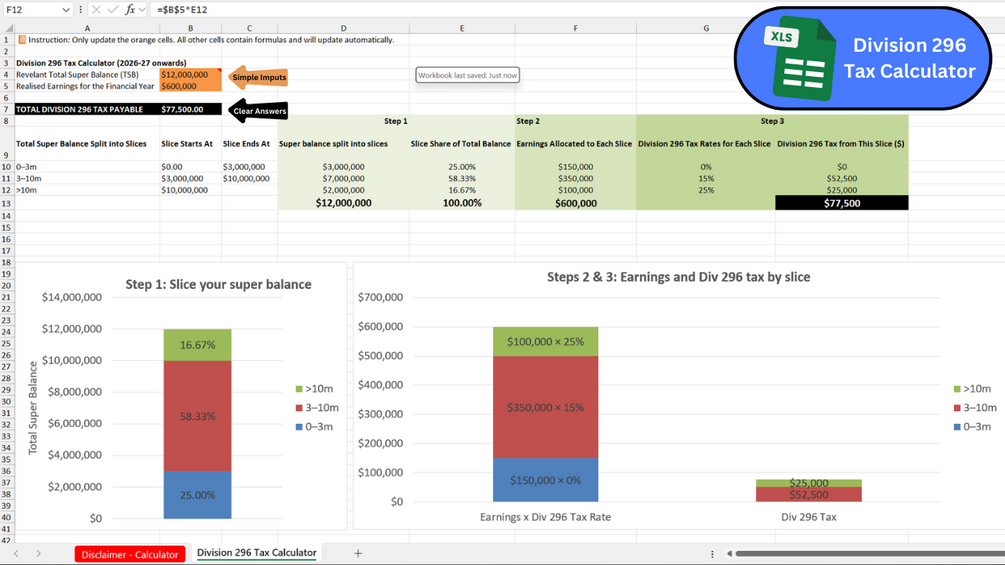Switch to the Disclaimer - Calculator sheet tab
This screenshot has height=565, width=1005.
[x=129, y=555]
